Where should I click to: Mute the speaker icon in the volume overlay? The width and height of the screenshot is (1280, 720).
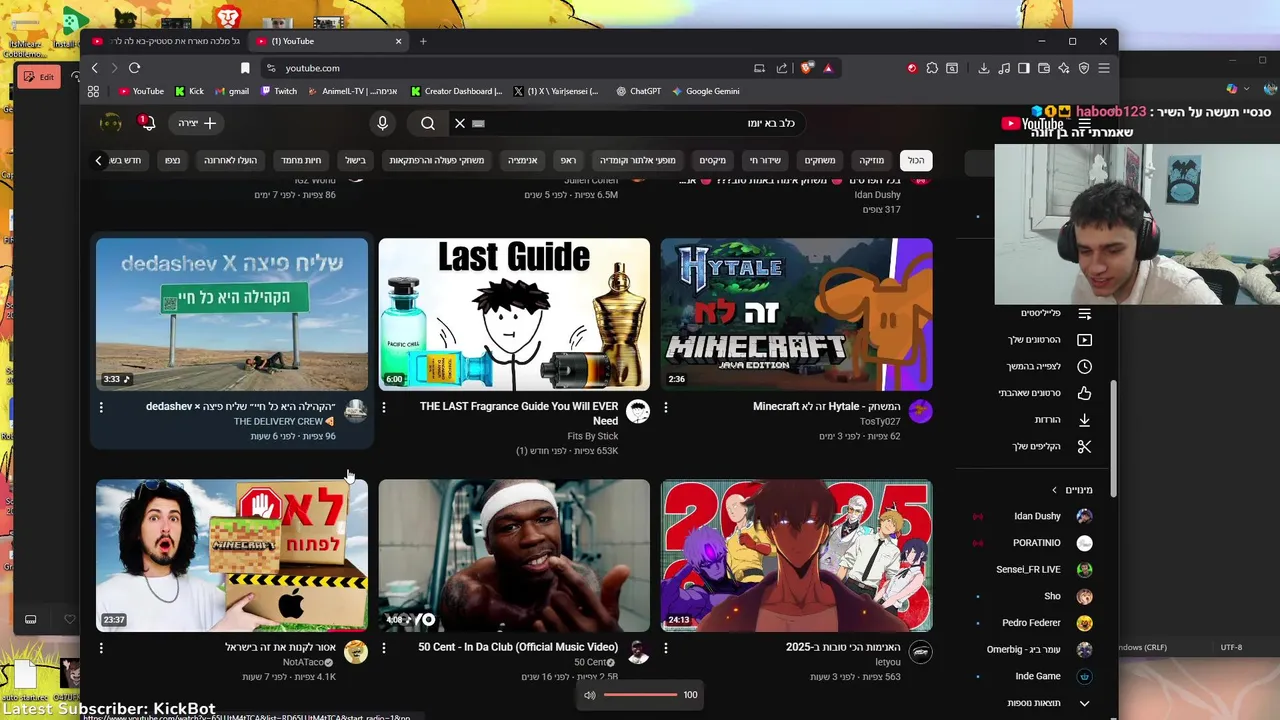[590, 695]
